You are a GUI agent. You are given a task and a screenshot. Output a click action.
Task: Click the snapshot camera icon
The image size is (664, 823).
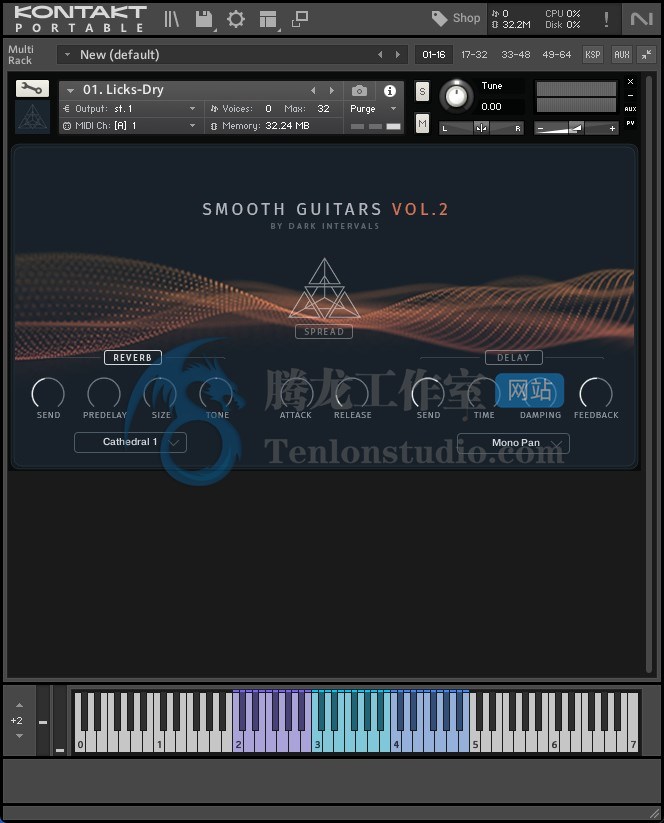359,91
